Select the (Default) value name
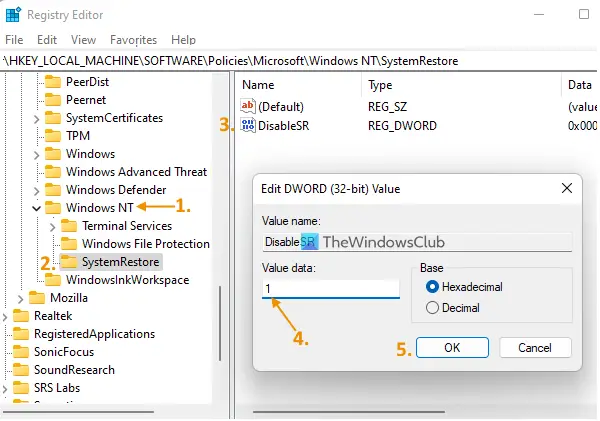Viewport: 600px width, 421px height. coord(281,106)
